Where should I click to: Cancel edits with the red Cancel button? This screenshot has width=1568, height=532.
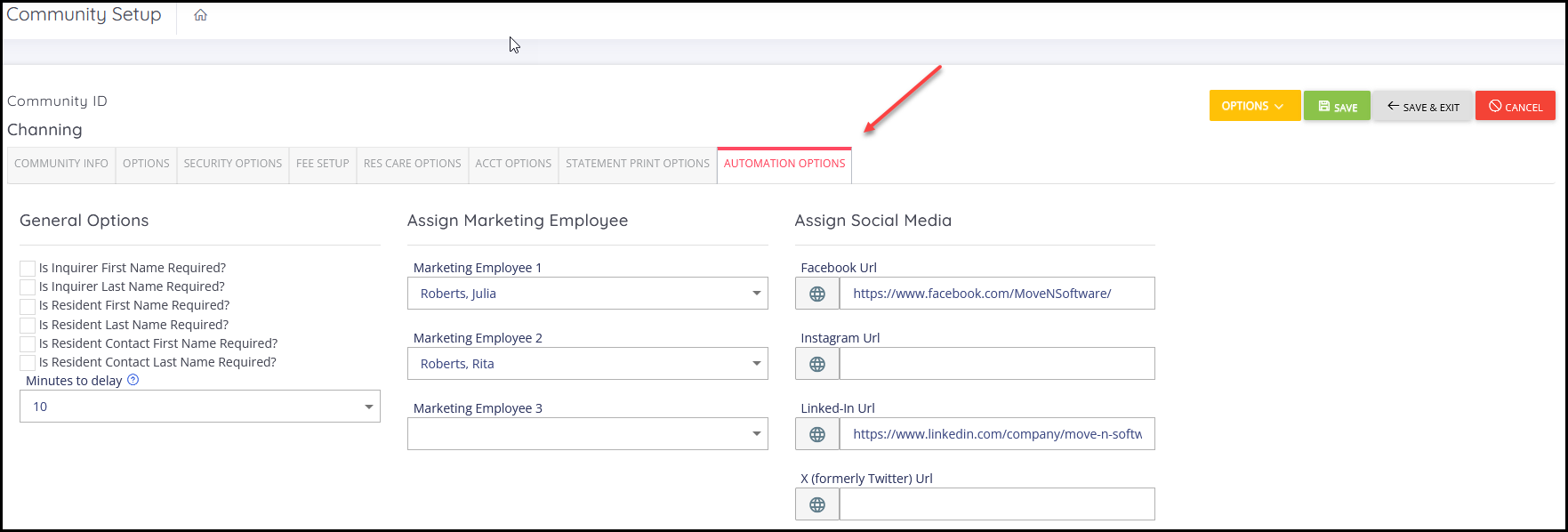[x=1516, y=106]
